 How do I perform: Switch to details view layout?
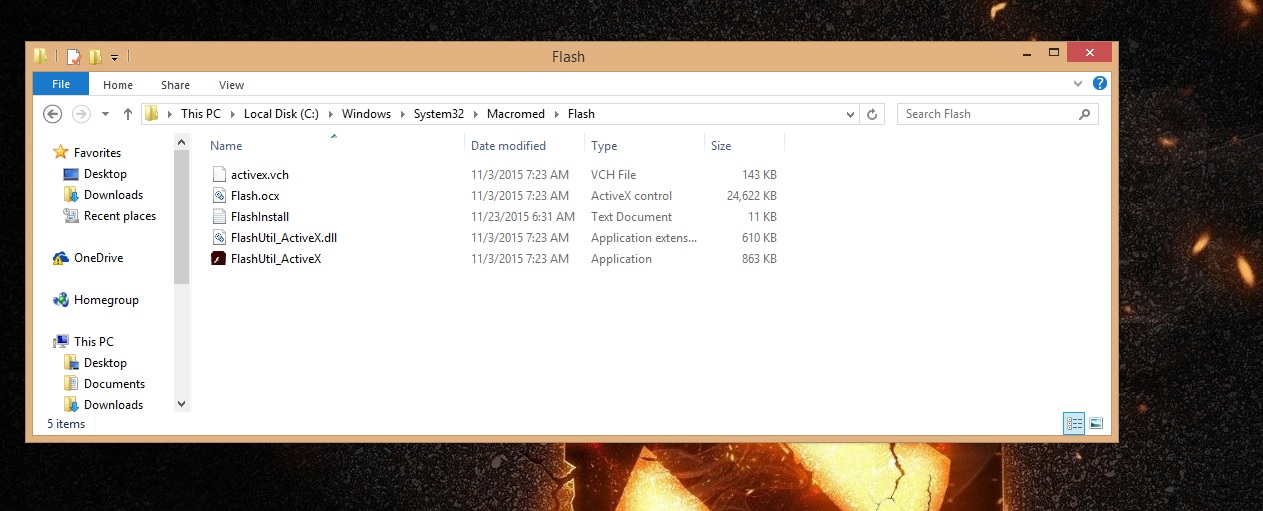(1074, 424)
